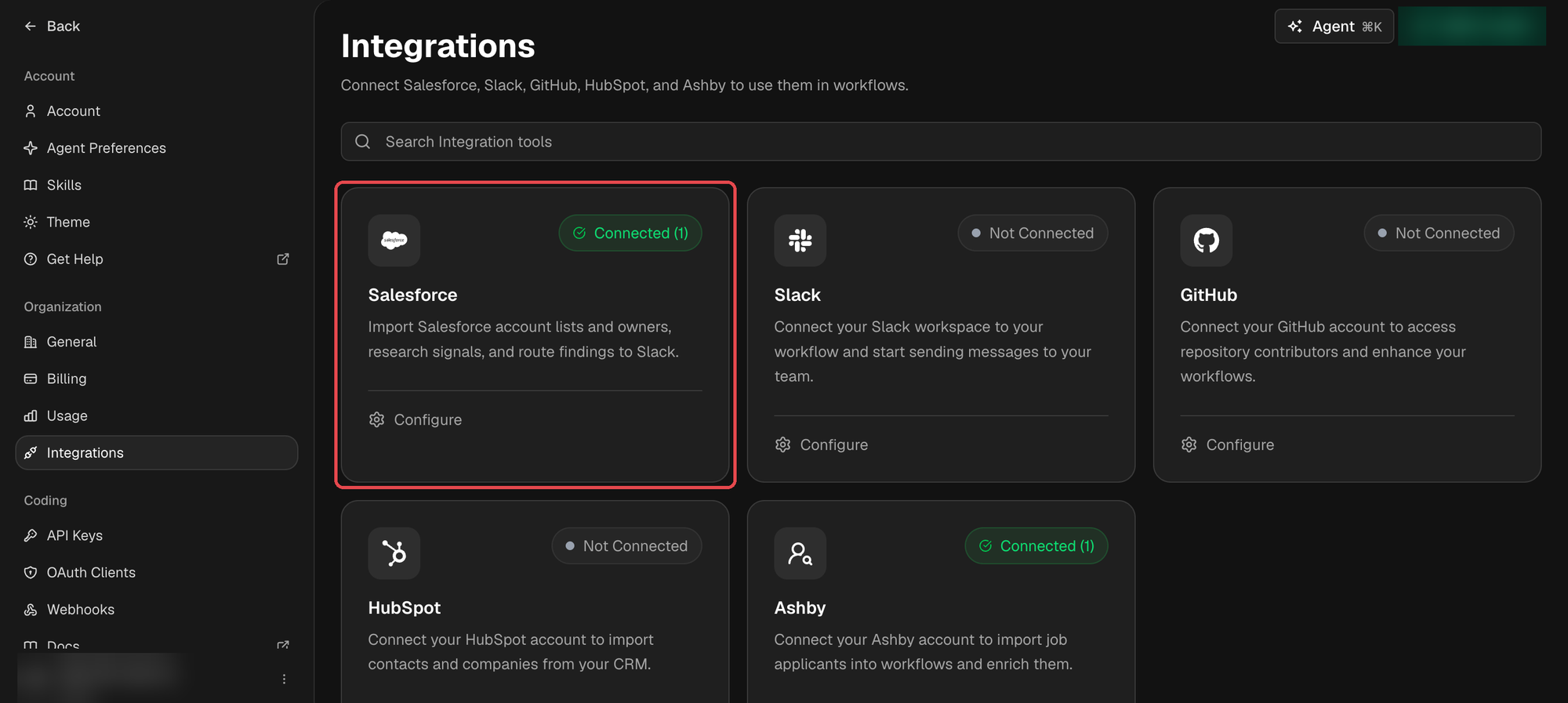Open the Skills section
This screenshot has height=703, width=1568.
(157, 186)
